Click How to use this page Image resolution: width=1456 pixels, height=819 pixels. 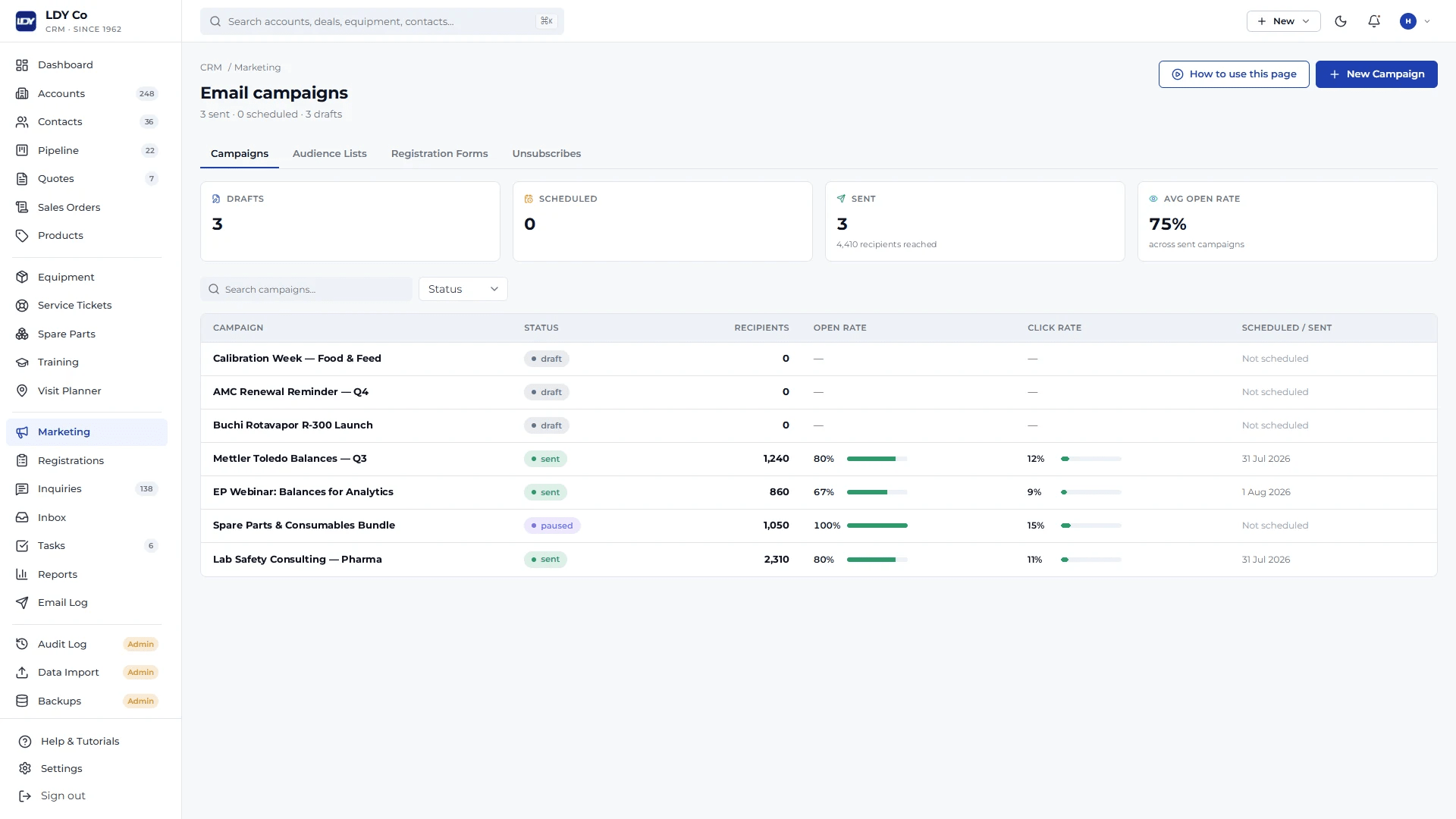click(x=1234, y=74)
